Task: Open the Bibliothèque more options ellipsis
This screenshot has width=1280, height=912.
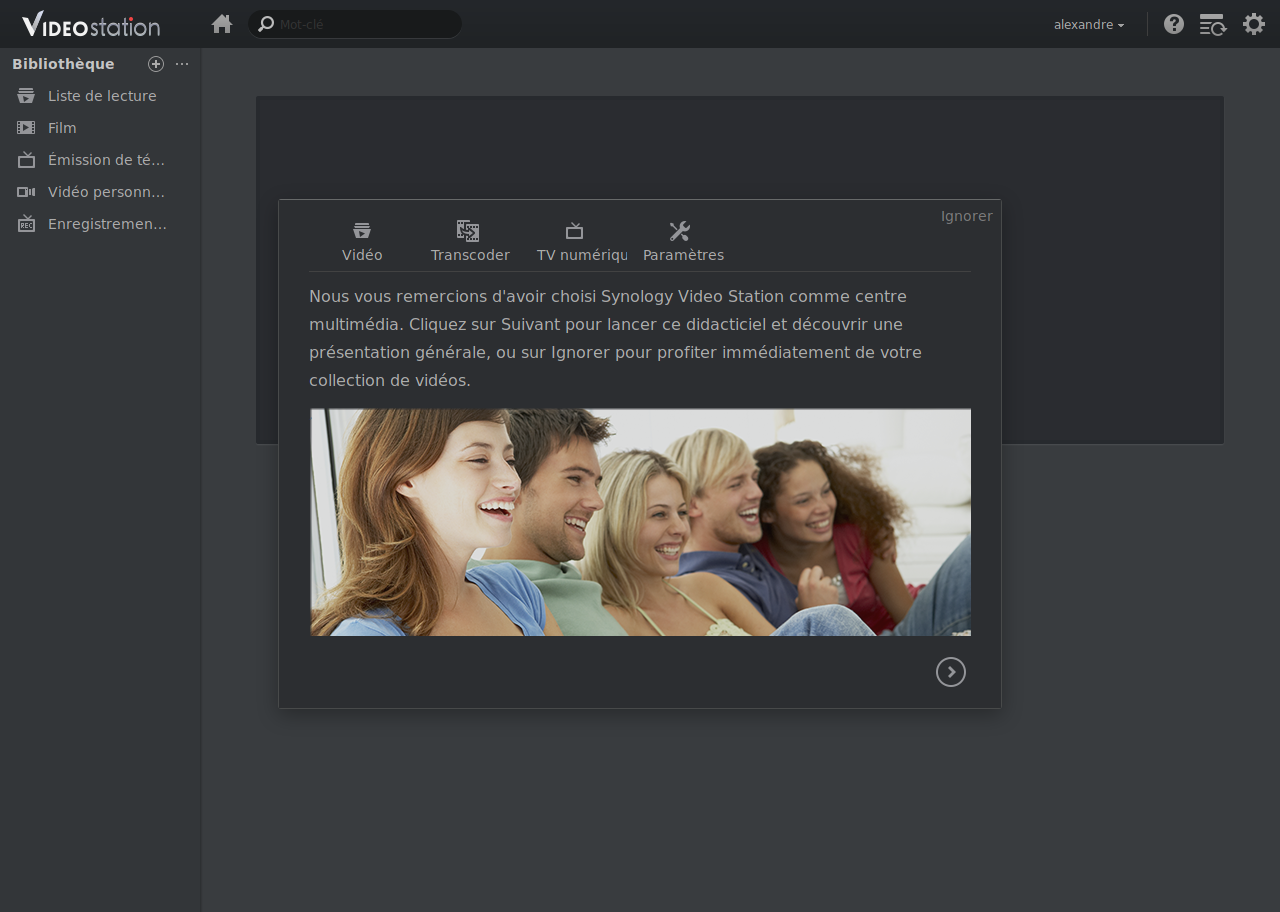Action: [182, 64]
